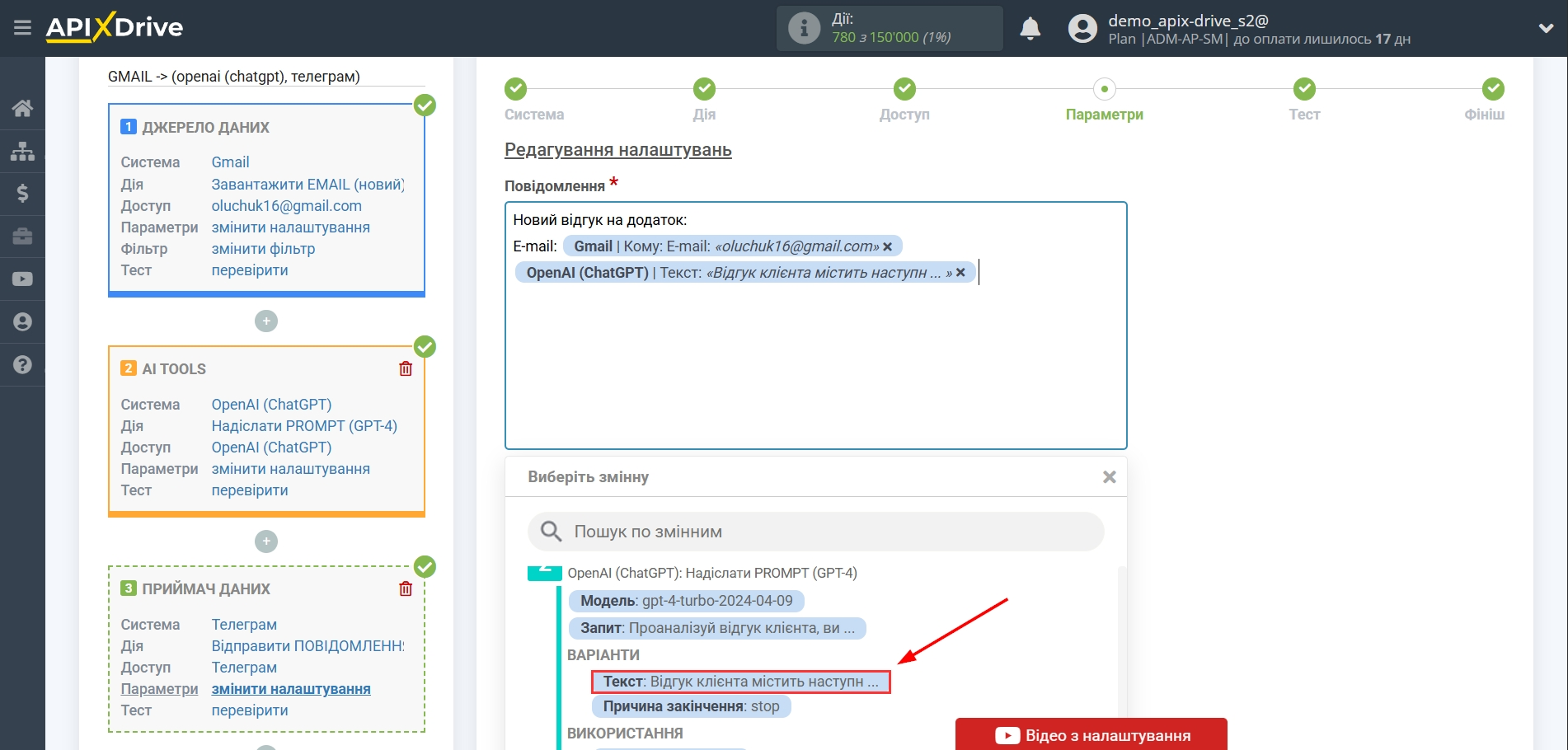This screenshot has height=750, width=1568.
Task: Click Відправити ПОВІДОМЛЕННЯ link
Action: 307,646
